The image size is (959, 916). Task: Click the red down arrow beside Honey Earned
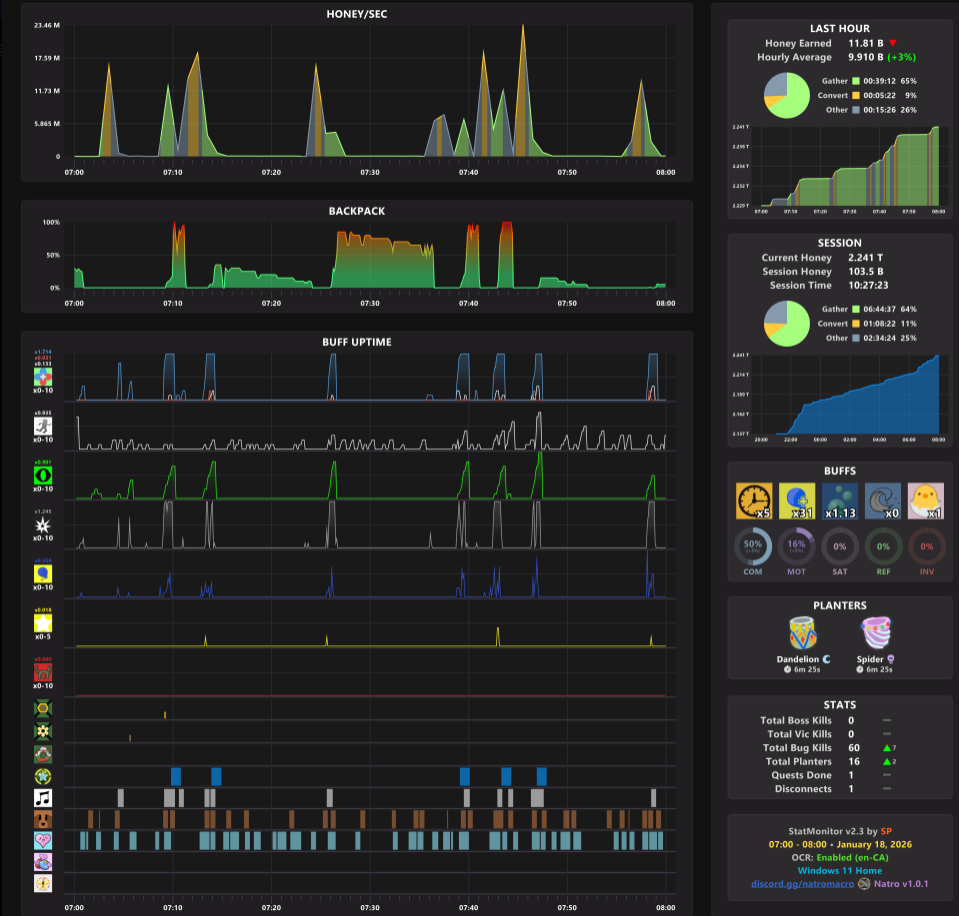point(893,43)
